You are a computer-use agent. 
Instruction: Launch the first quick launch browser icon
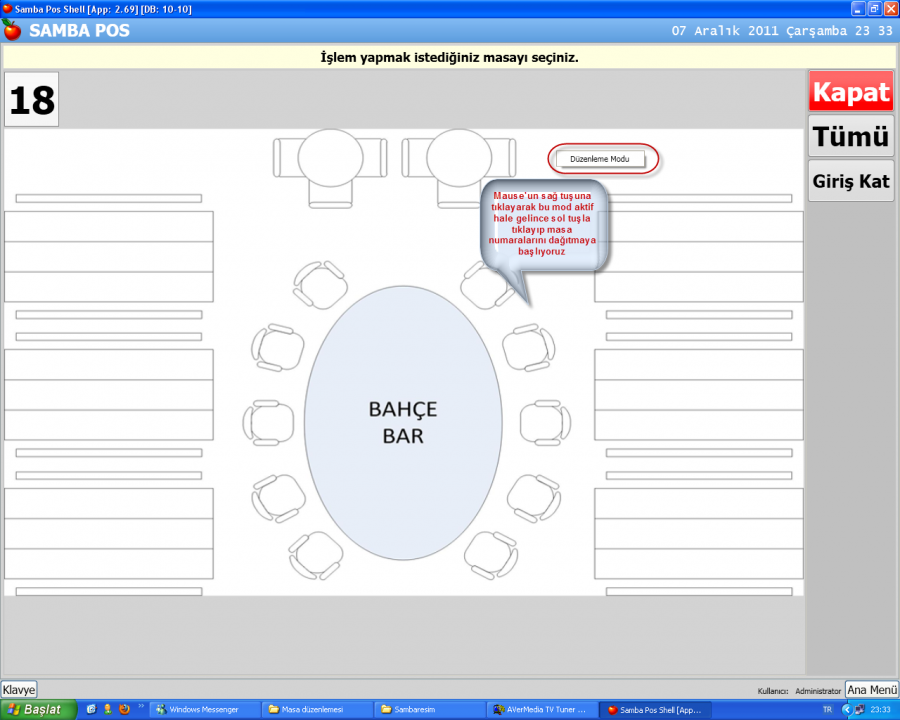91,710
